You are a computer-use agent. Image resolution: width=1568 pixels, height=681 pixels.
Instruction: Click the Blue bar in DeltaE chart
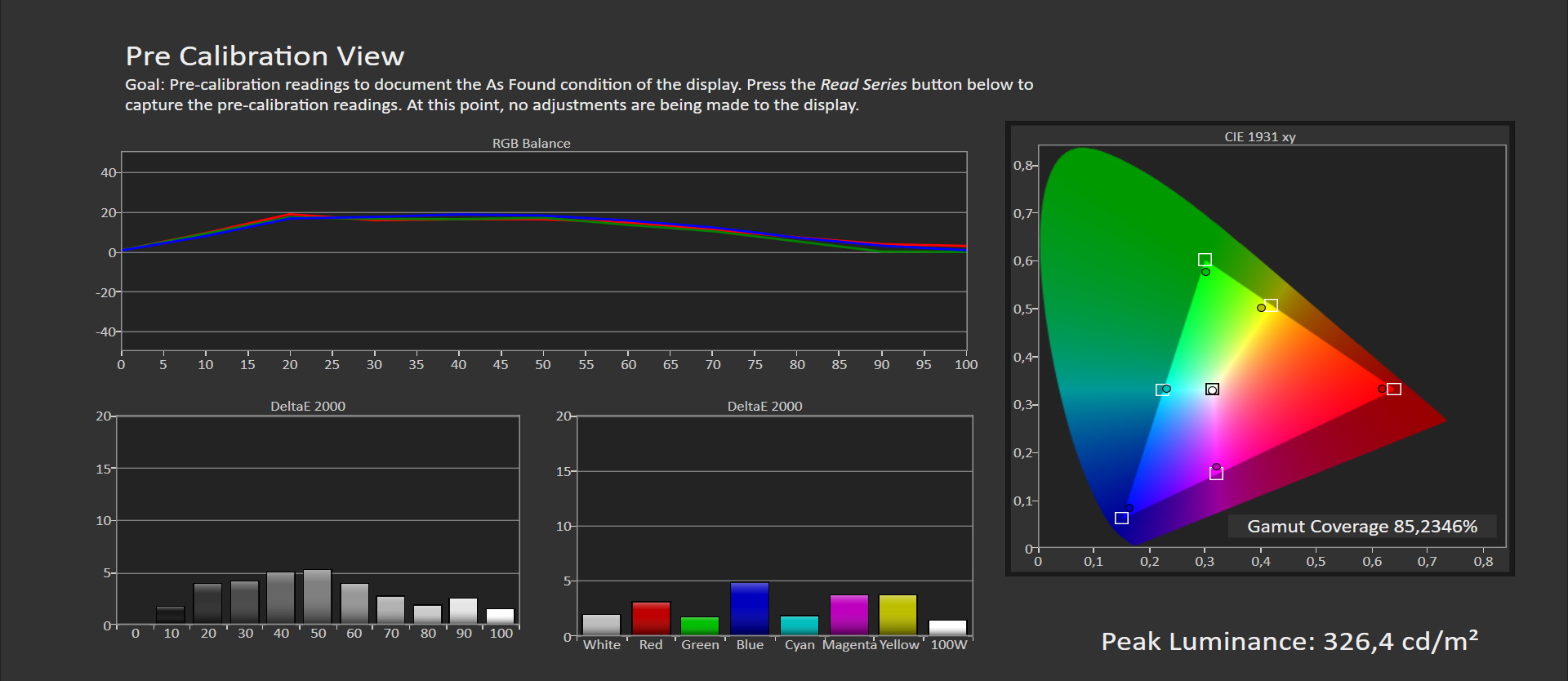coord(749,608)
